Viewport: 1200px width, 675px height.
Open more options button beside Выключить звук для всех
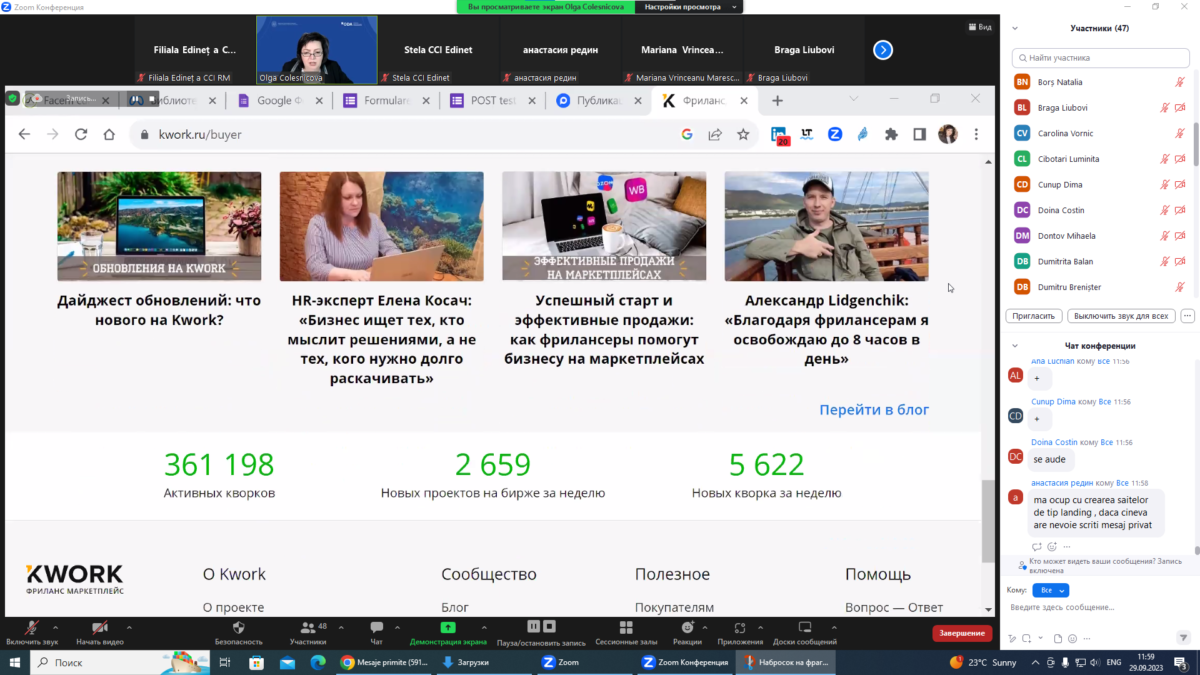point(1187,316)
